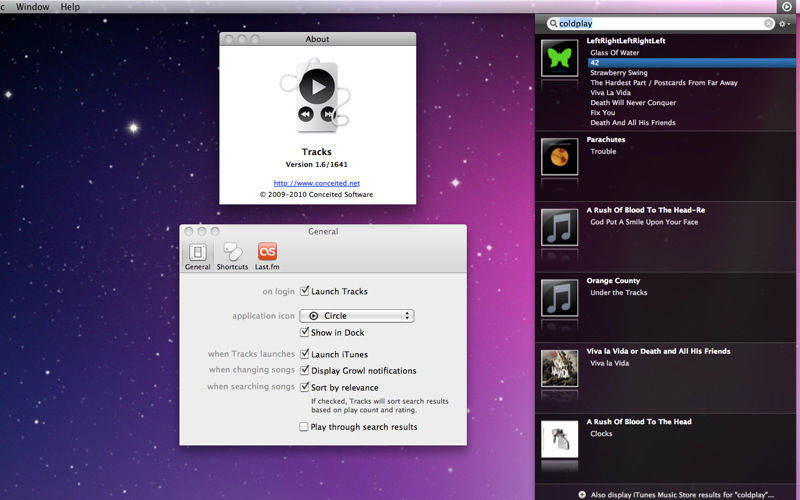Play Death Will Never Conquer
Viewport: 800px width, 500px height.
click(x=633, y=103)
